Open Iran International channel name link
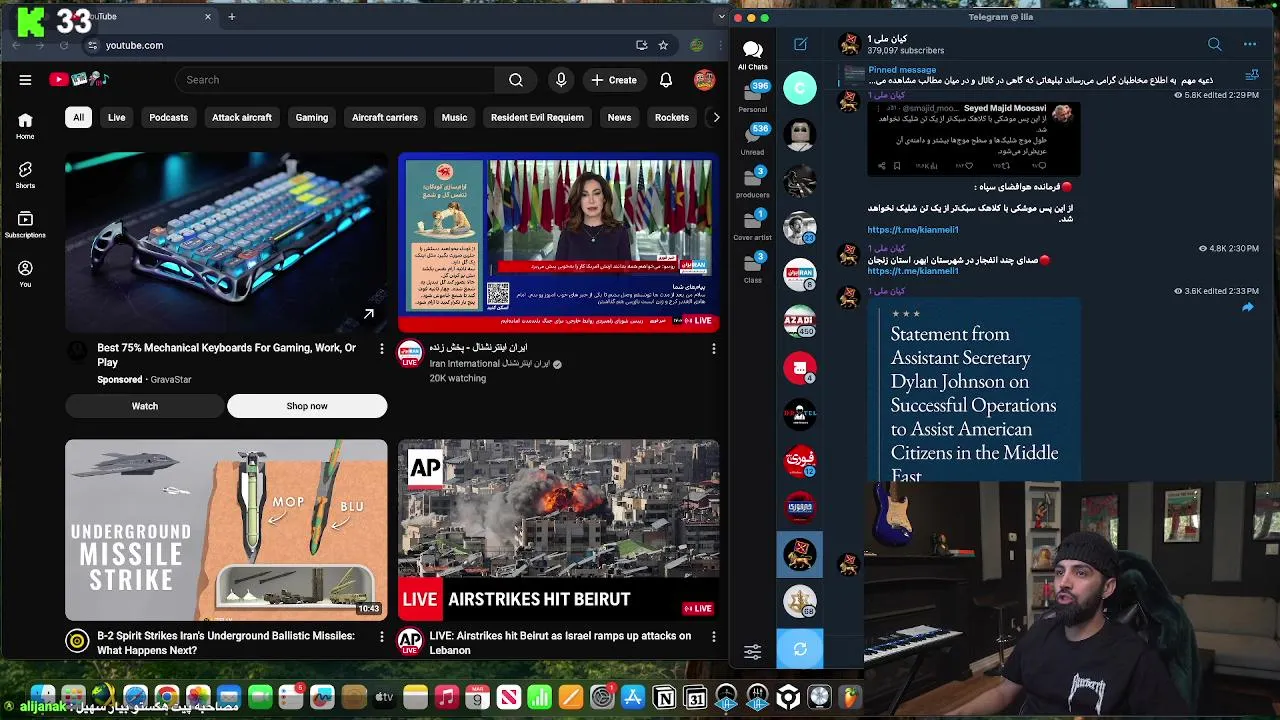The width and height of the screenshot is (1280, 720). (490, 364)
